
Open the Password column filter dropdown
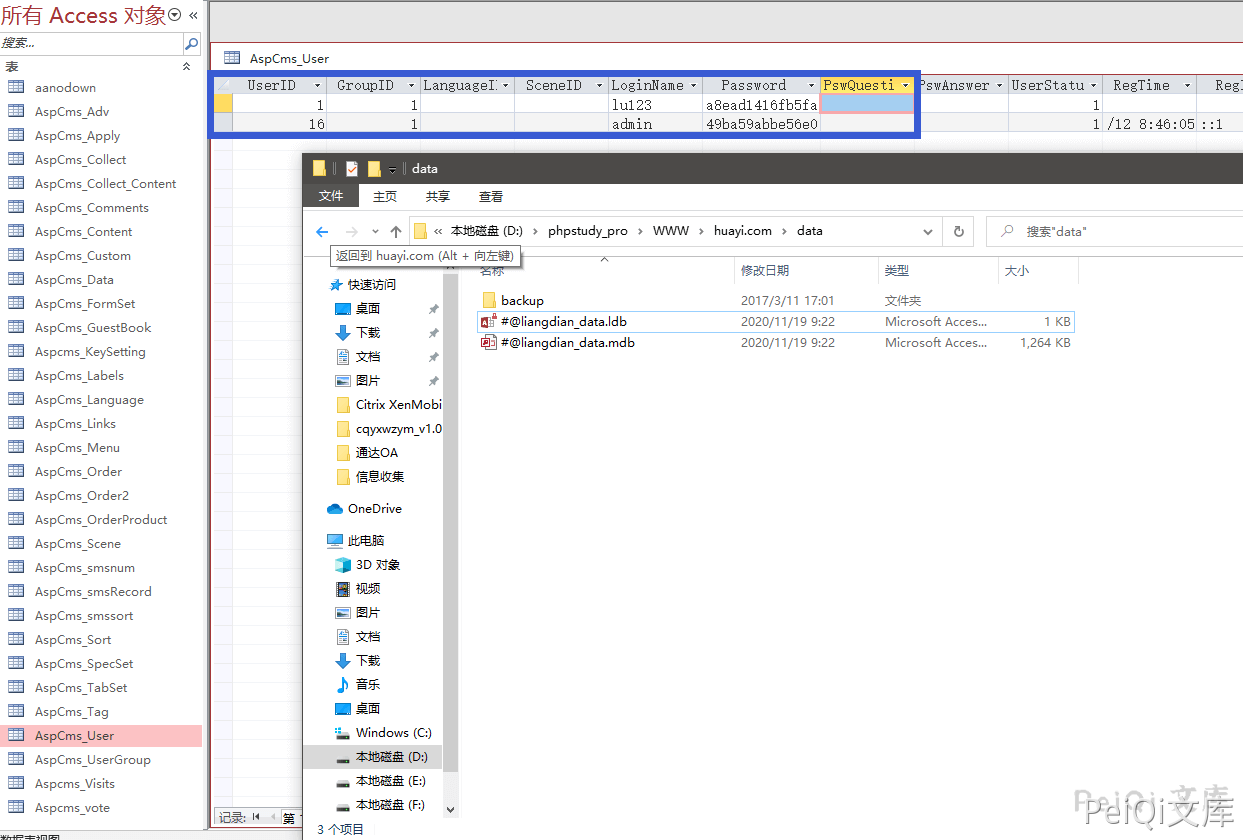tap(811, 86)
